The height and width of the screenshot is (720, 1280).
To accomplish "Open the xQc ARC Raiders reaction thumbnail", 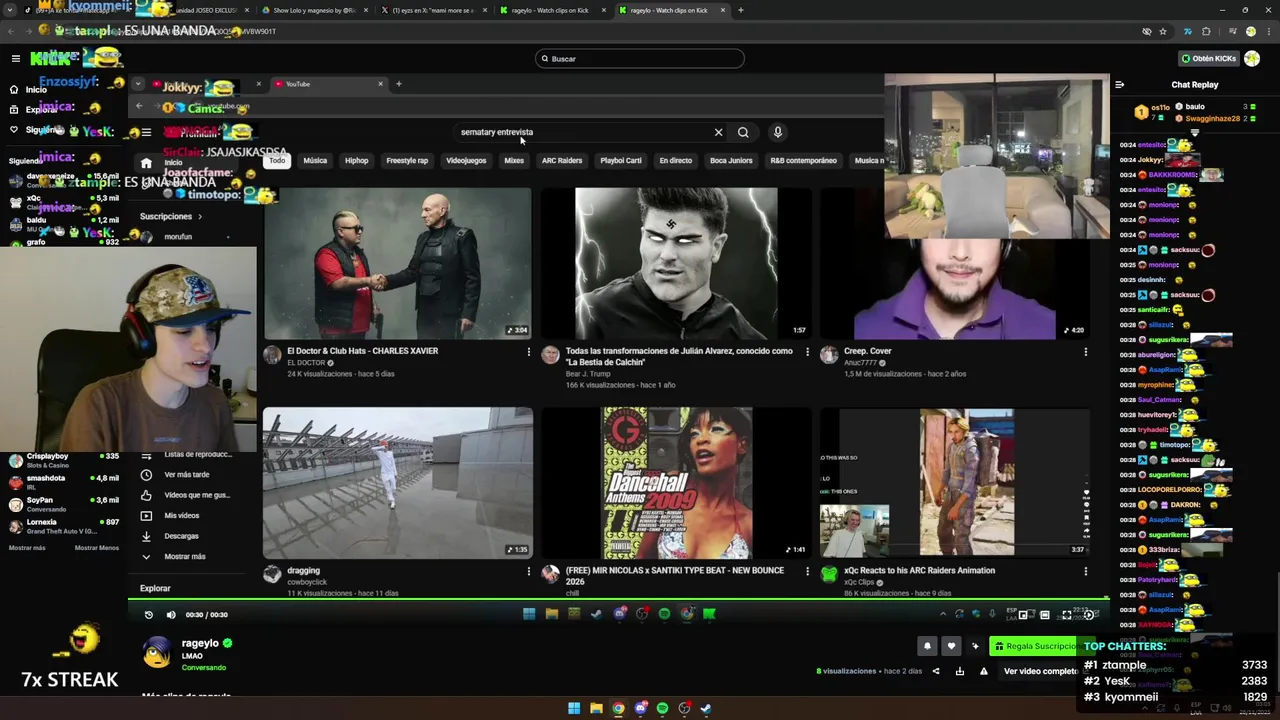I will (955, 482).
